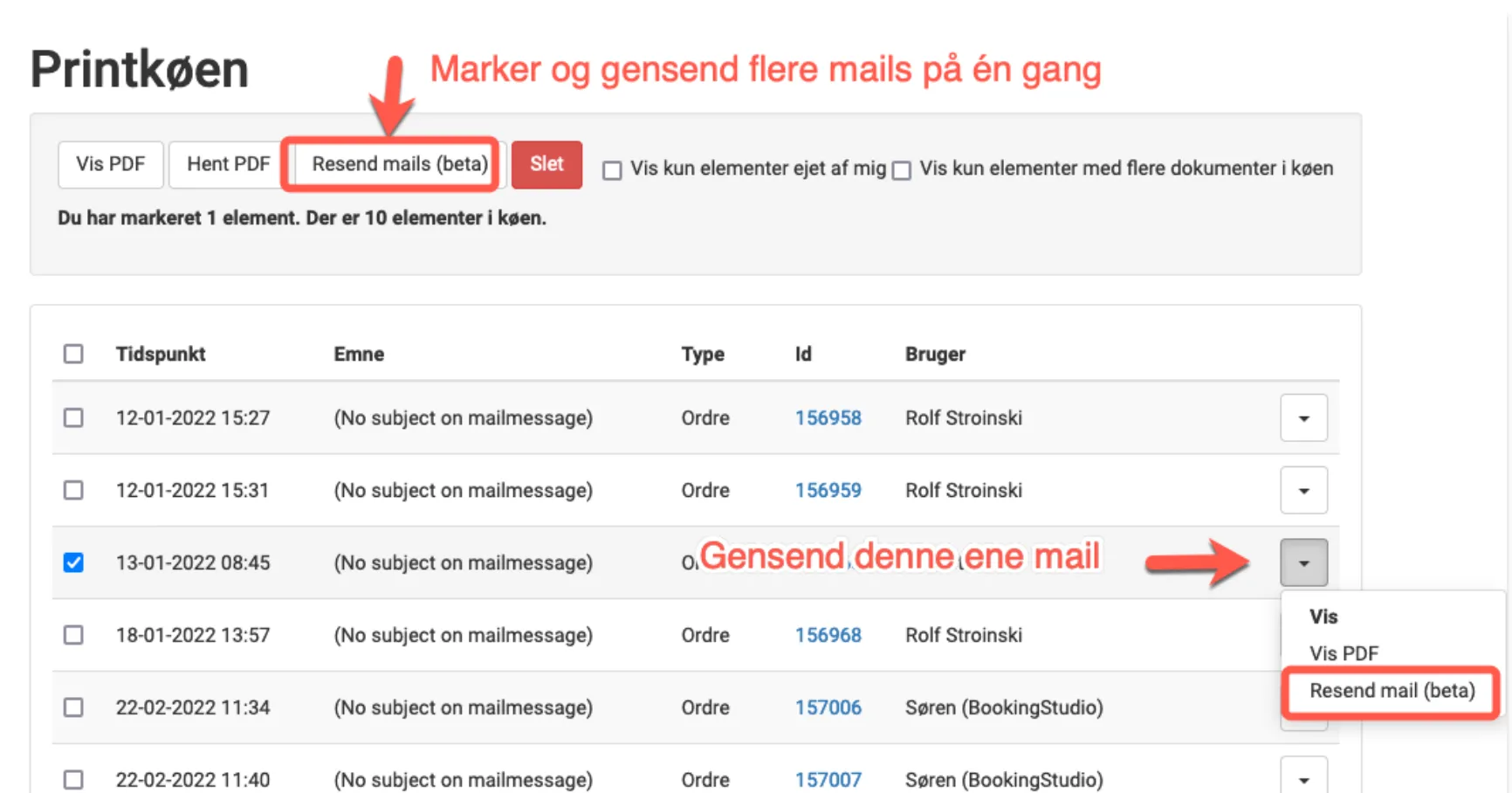The image size is (1512, 793).
Task: Select all rows with the header checkbox
Action: [73, 354]
